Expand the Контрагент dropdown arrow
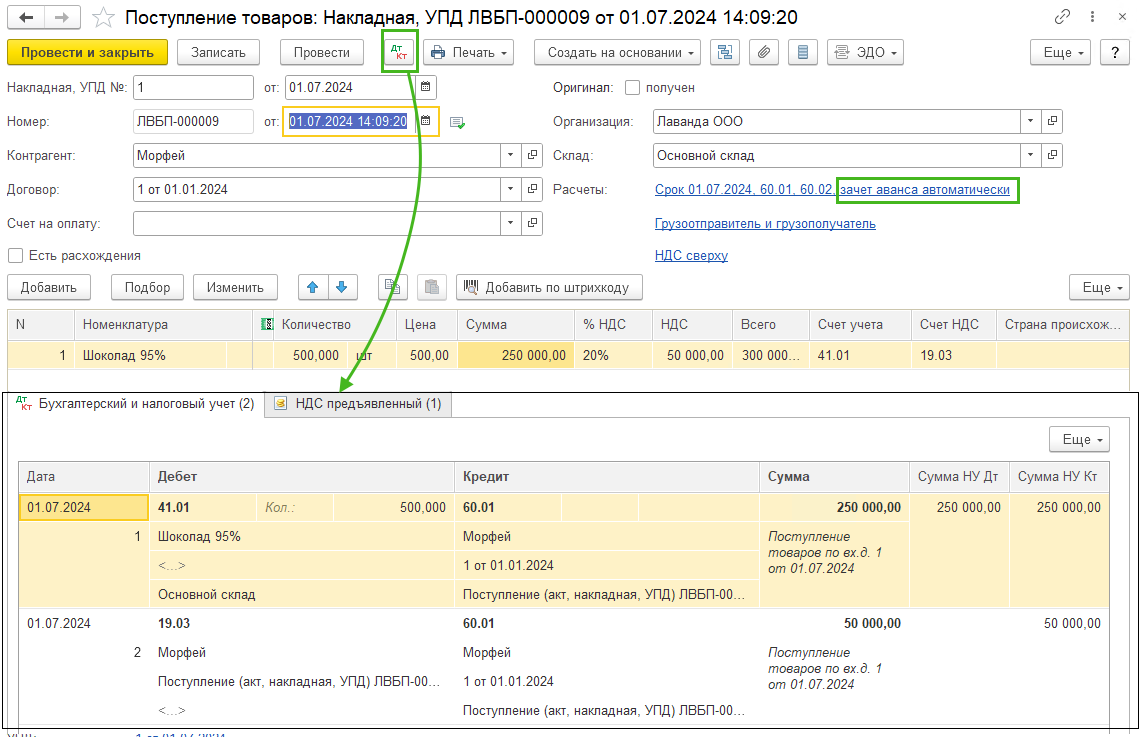1141x737 pixels. (511, 155)
